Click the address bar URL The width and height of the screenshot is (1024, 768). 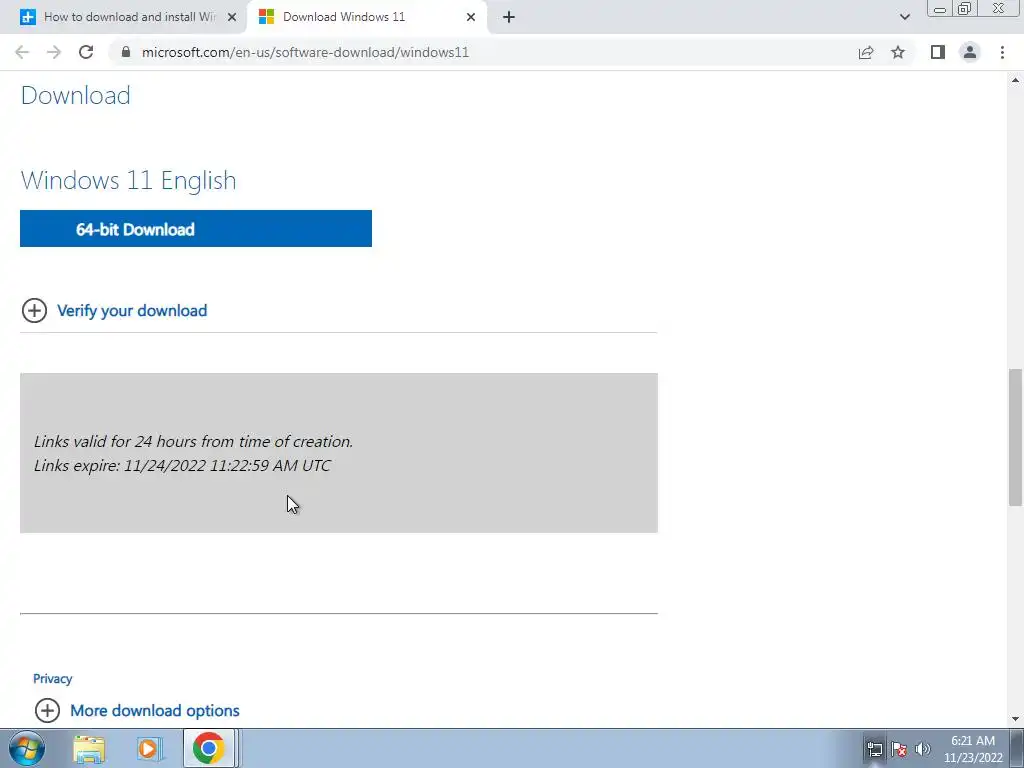pos(305,52)
